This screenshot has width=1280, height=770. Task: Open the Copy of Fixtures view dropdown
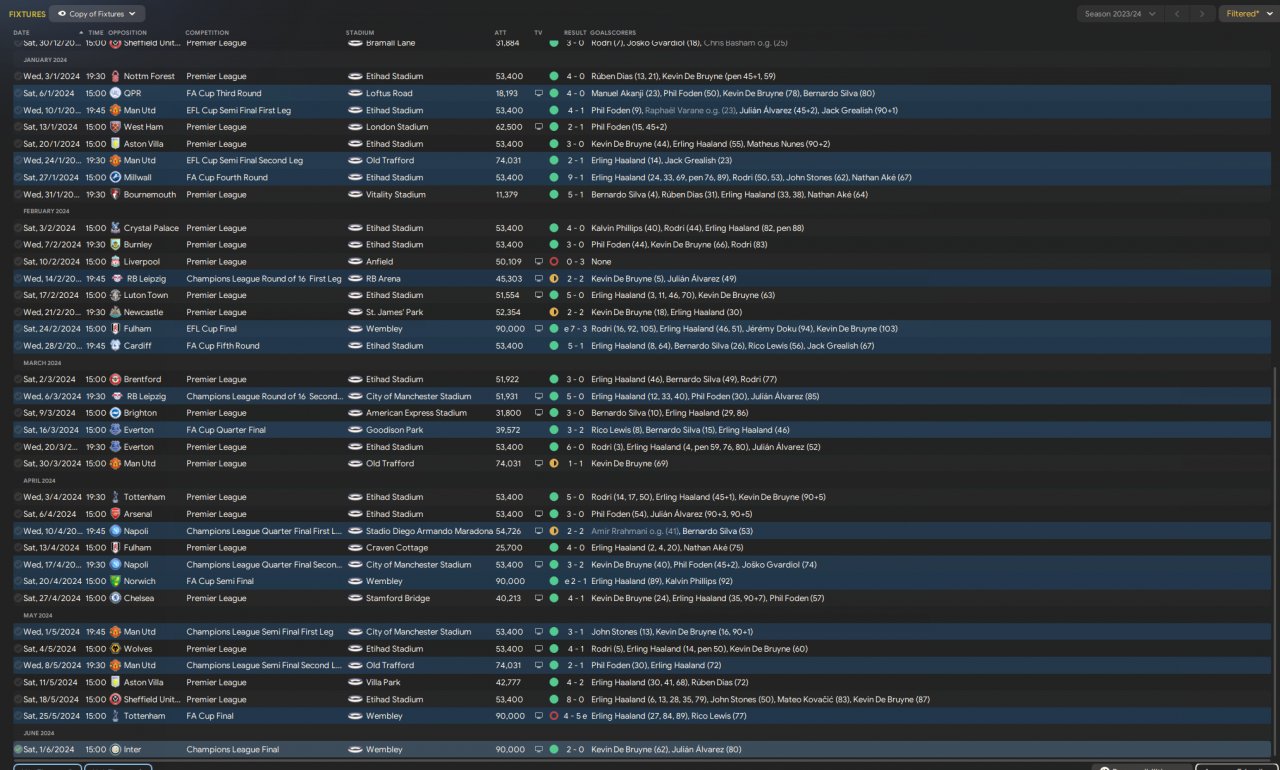pos(97,14)
